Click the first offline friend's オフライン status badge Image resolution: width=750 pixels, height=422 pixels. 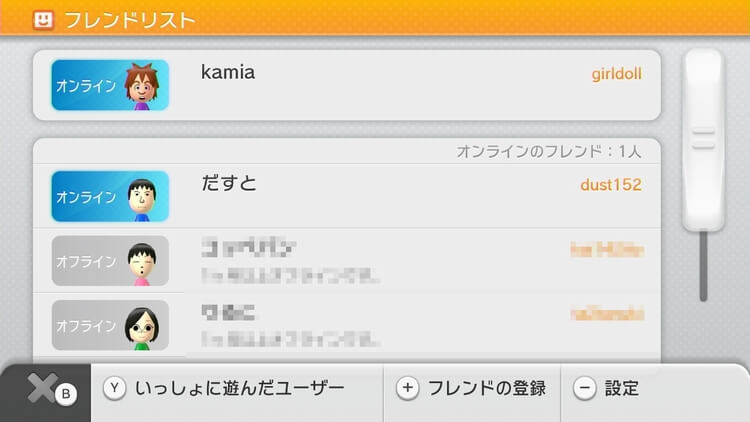[110, 261]
